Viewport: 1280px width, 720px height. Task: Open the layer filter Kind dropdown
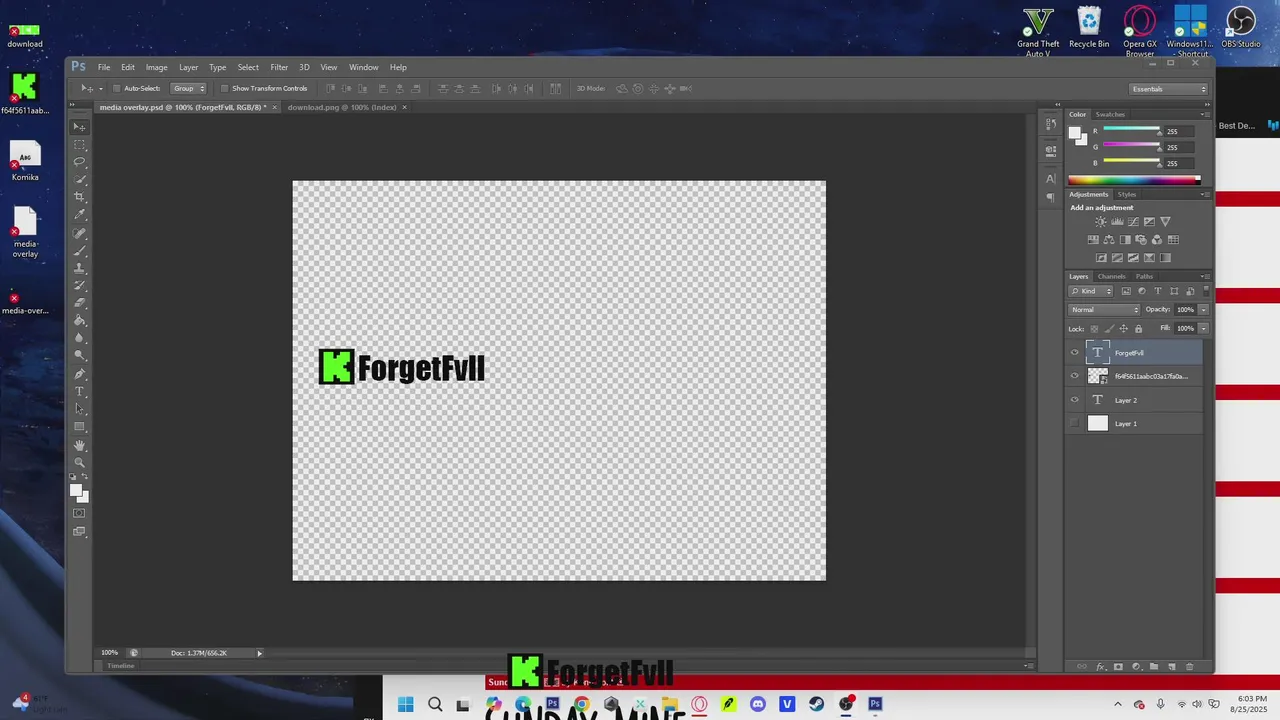pyautogui.click(x=1091, y=291)
